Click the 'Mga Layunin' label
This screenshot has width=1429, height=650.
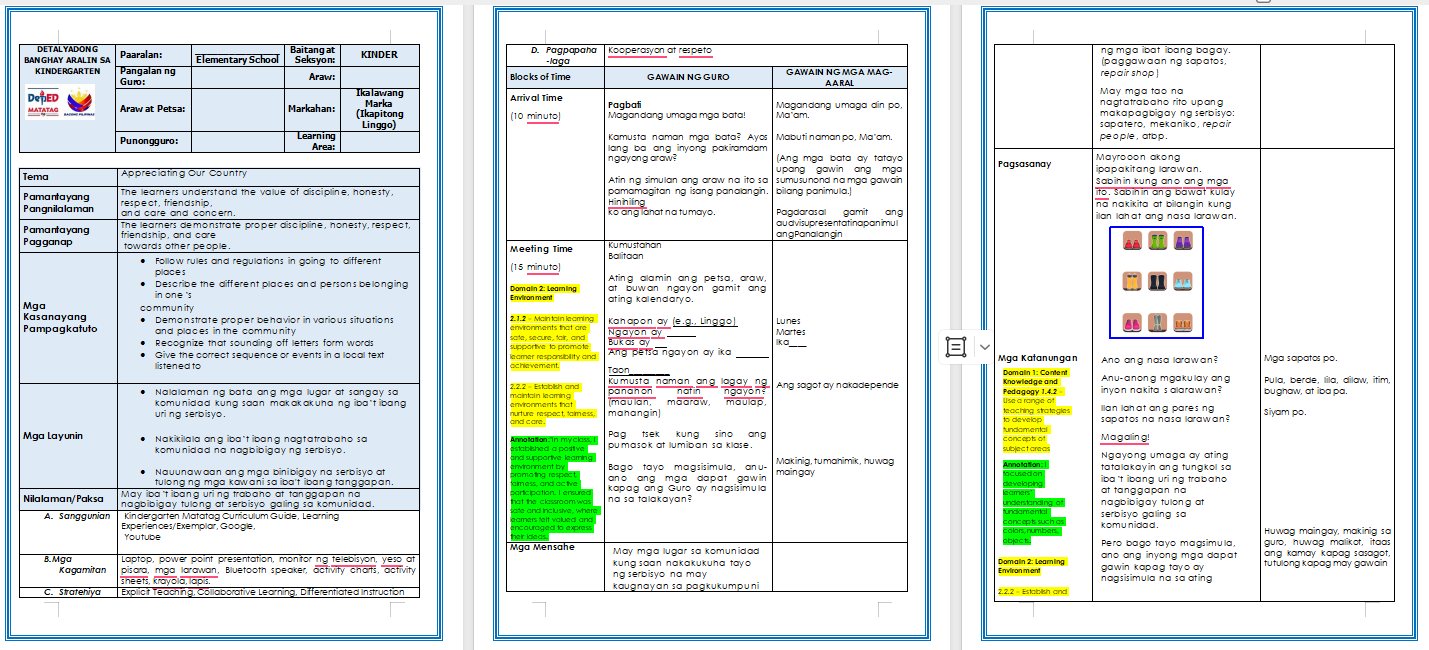click(x=54, y=435)
